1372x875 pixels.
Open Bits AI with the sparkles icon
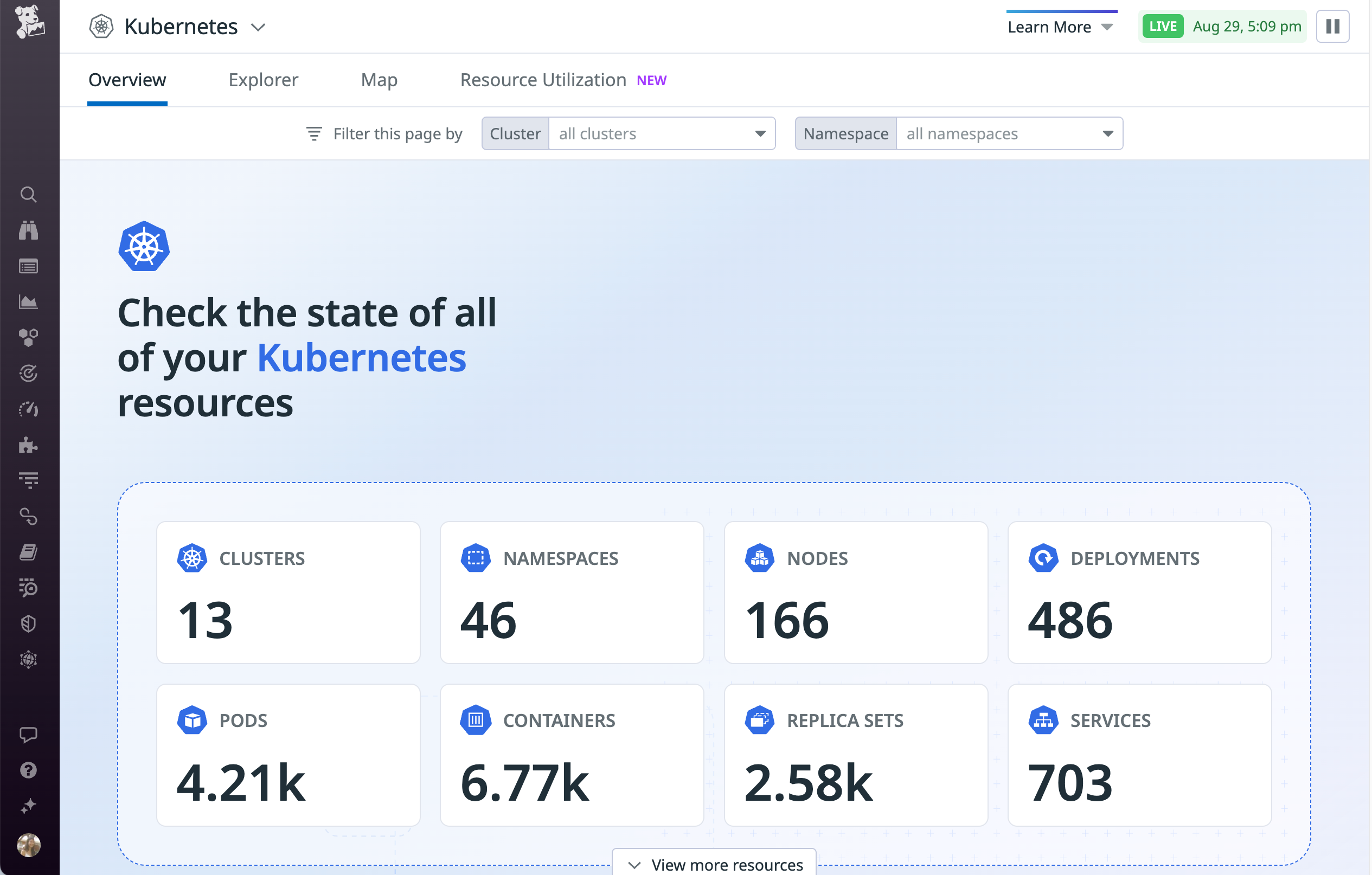click(x=29, y=805)
